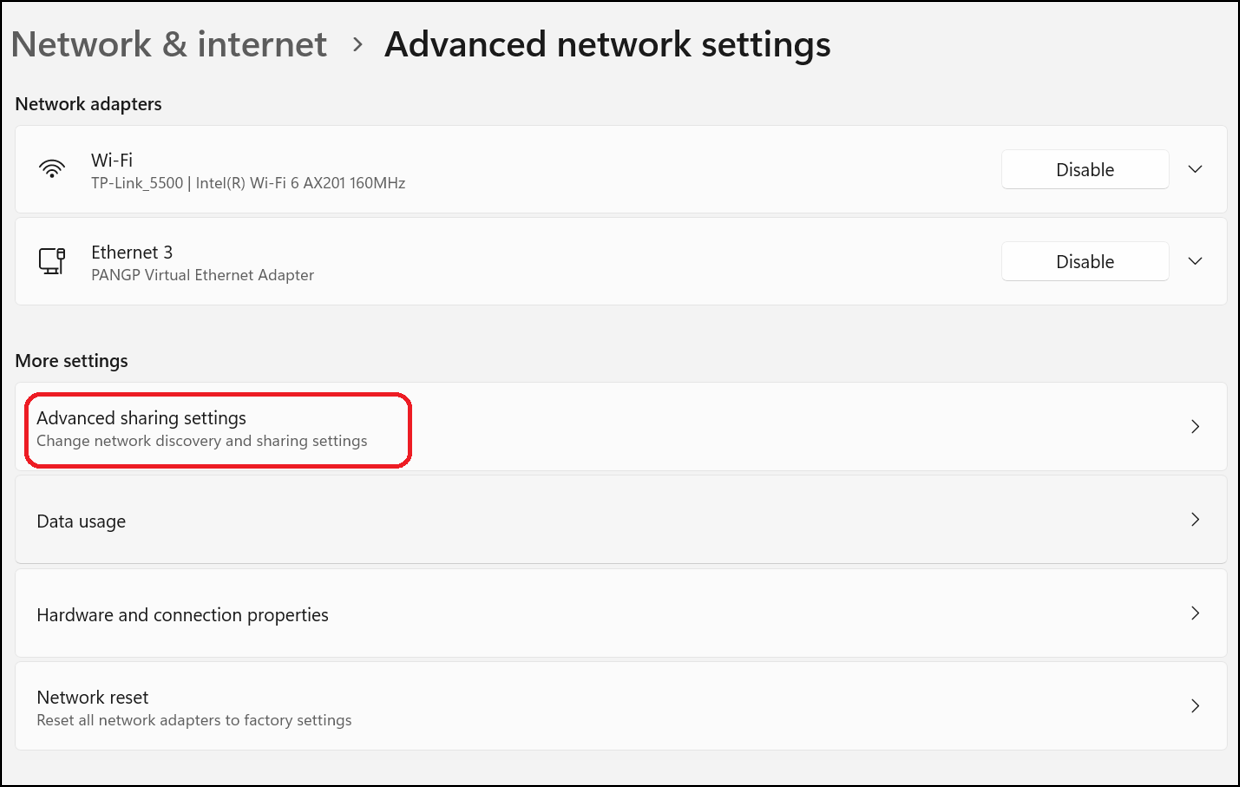Click the PANGP Virtual Ethernet Adapter description
1240x787 pixels.
pyautogui.click(x=203, y=275)
